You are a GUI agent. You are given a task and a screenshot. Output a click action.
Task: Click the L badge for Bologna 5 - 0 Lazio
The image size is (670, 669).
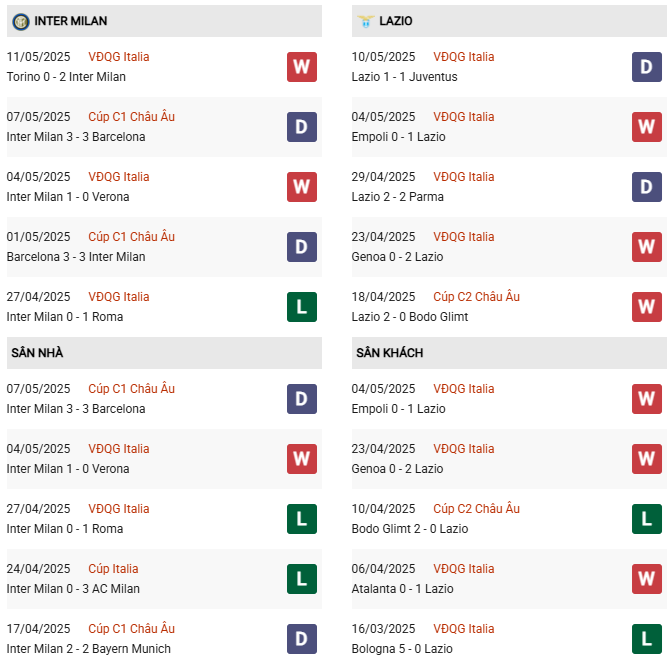(646, 639)
